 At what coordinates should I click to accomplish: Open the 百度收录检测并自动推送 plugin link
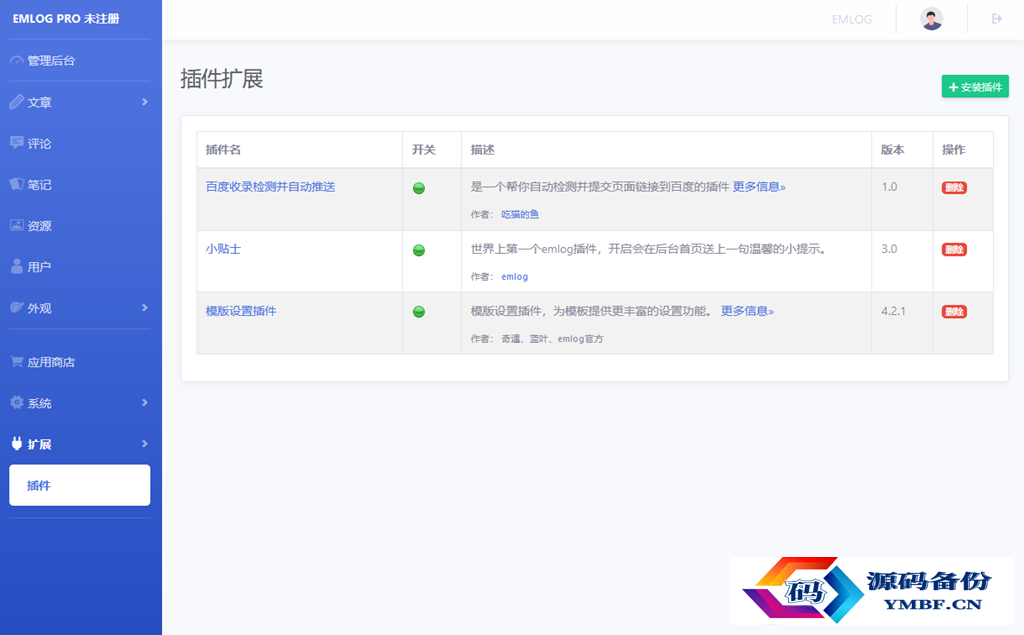tap(270, 186)
